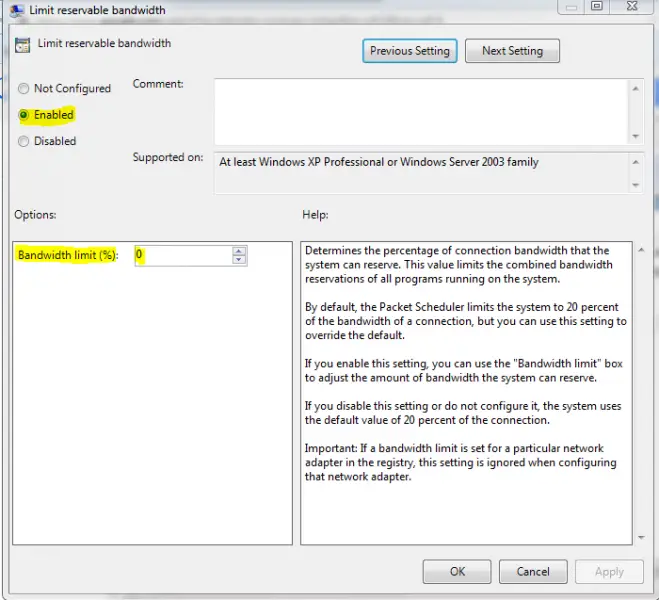Click help paragraph starting 'If you disable this setting'
This screenshot has height=600, width=659.
[x=463, y=413]
